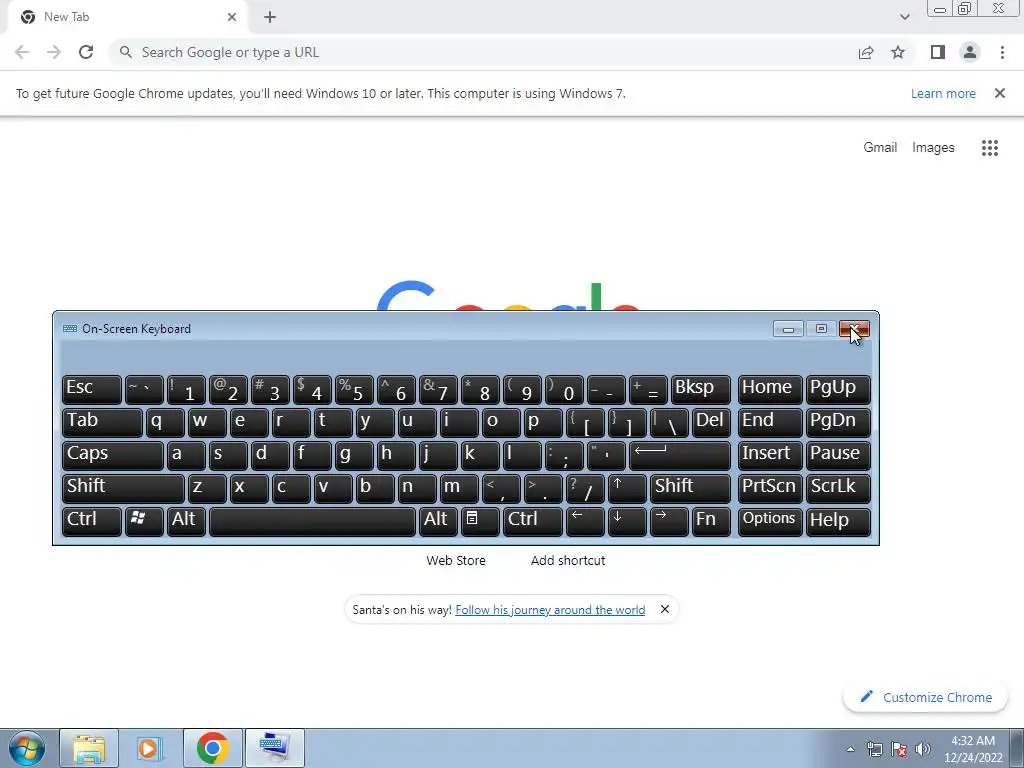The height and width of the screenshot is (768, 1024).
Task: Tap the PrtScn key
Action: 770,488
